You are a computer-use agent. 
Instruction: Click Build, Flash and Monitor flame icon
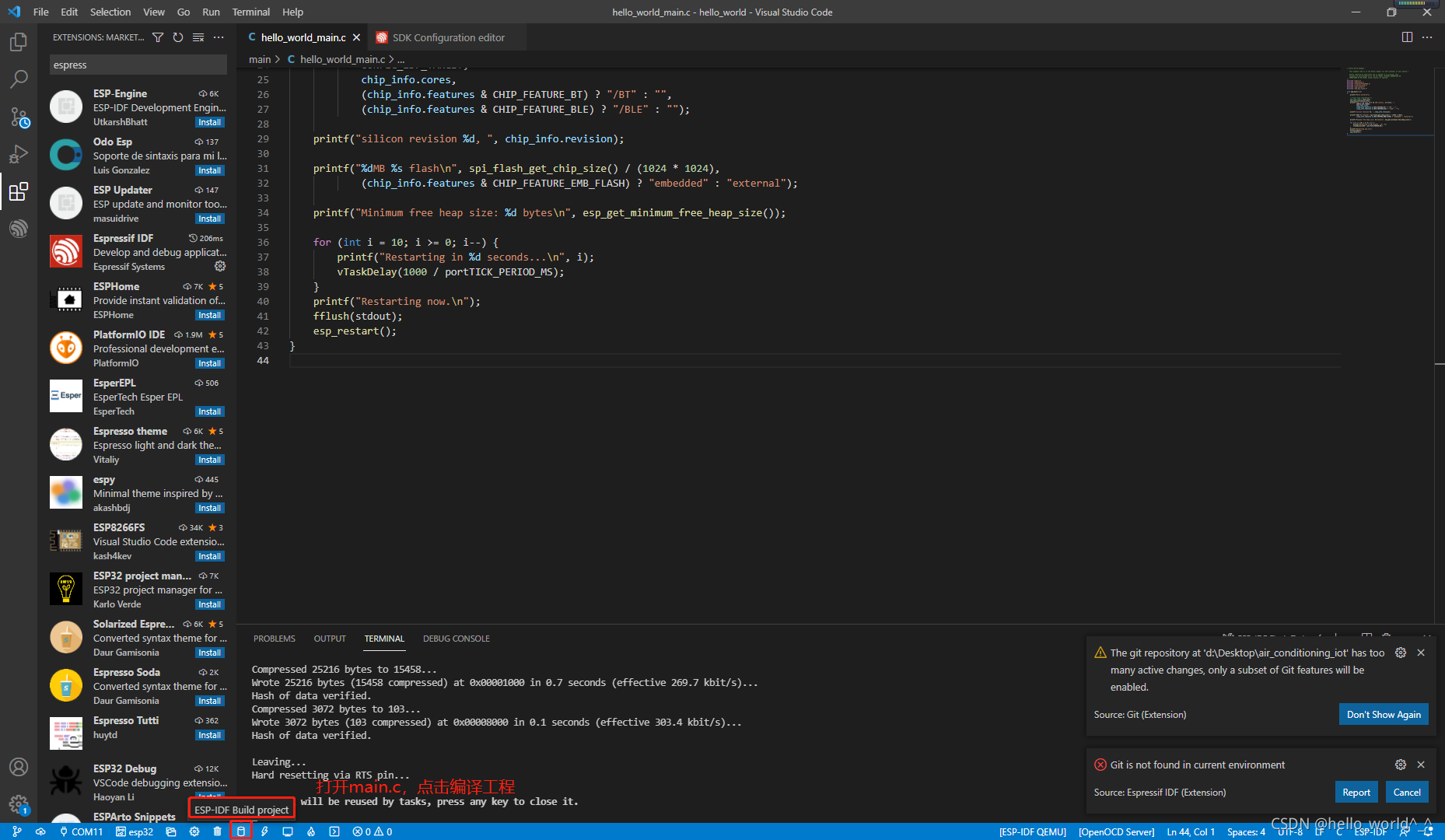point(311,831)
